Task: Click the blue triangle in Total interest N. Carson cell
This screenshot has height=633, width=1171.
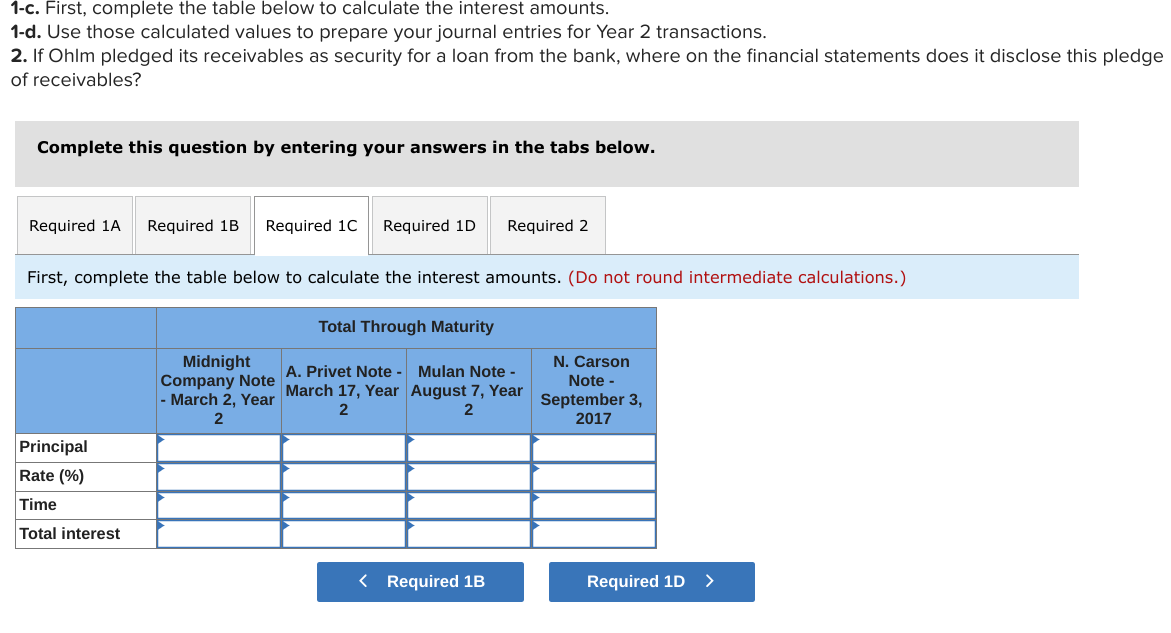Action: point(534,527)
